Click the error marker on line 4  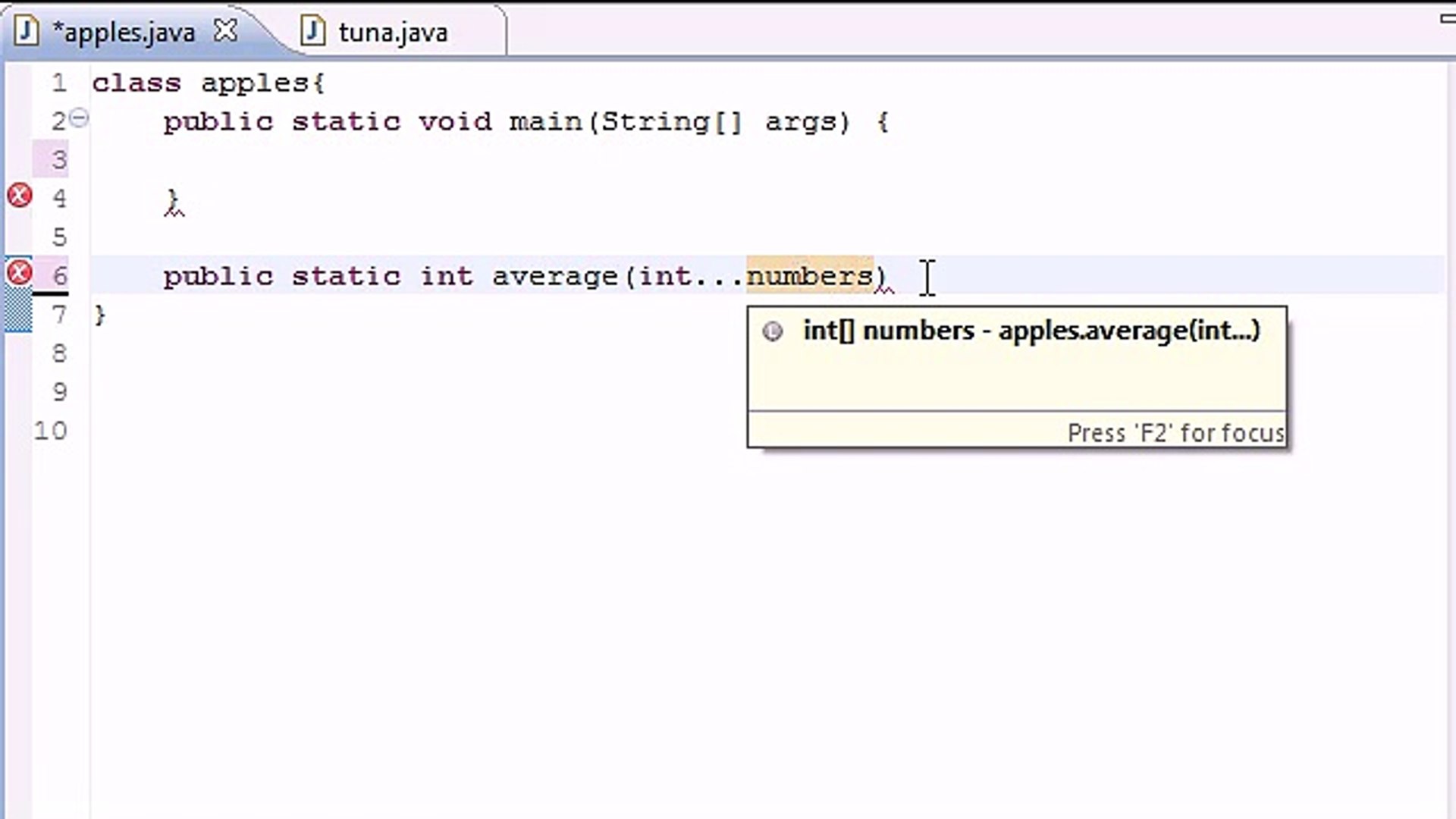(20, 196)
